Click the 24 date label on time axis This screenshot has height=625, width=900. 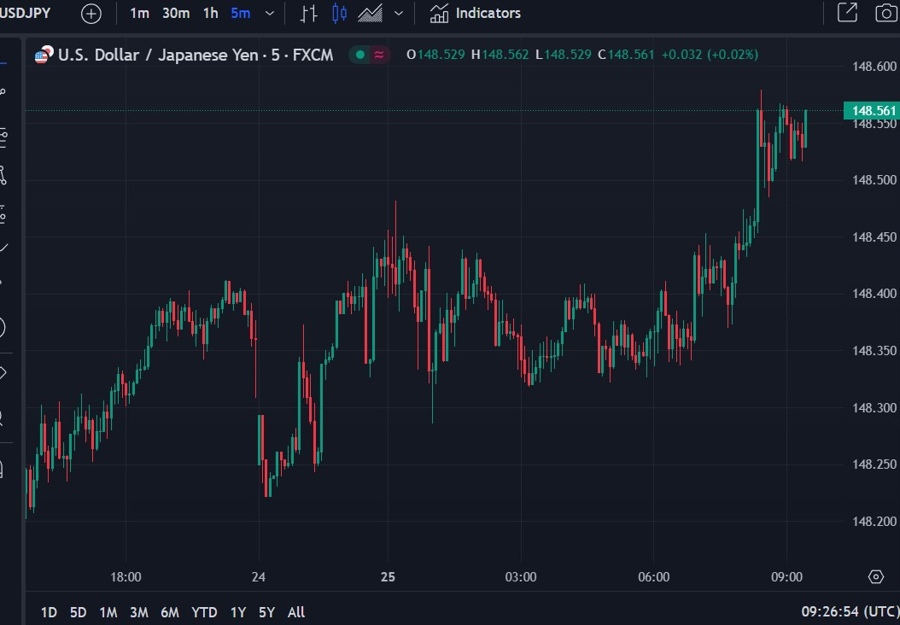(x=258, y=577)
